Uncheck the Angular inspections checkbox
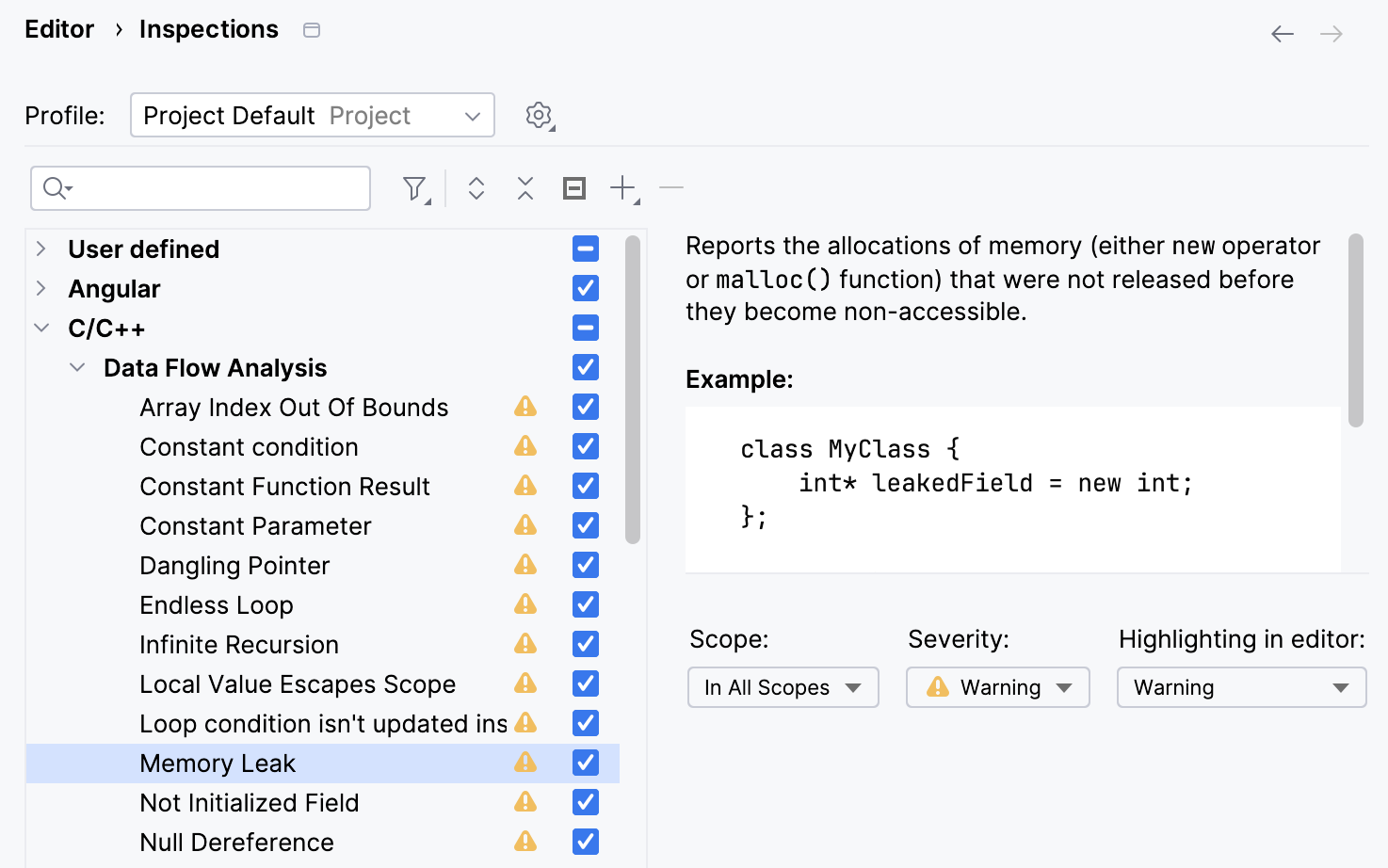Image resolution: width=1388 pixels, height=868 pixels. (x=586, y=288)
